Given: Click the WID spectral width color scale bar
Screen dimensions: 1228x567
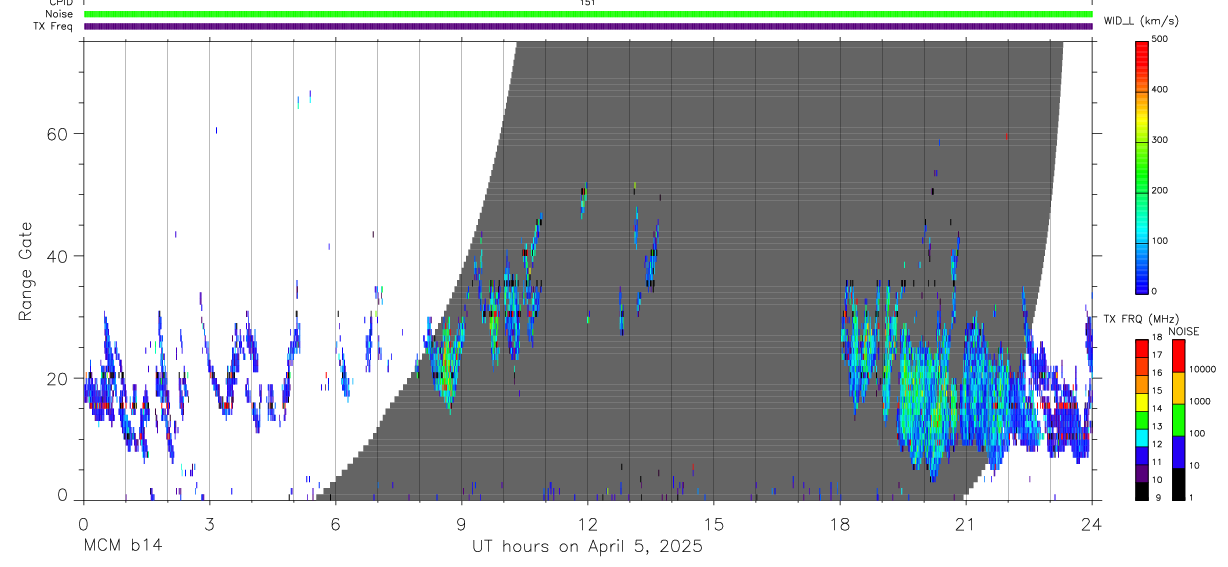Looking at the screenshot, I should [x=1142, y=166].
